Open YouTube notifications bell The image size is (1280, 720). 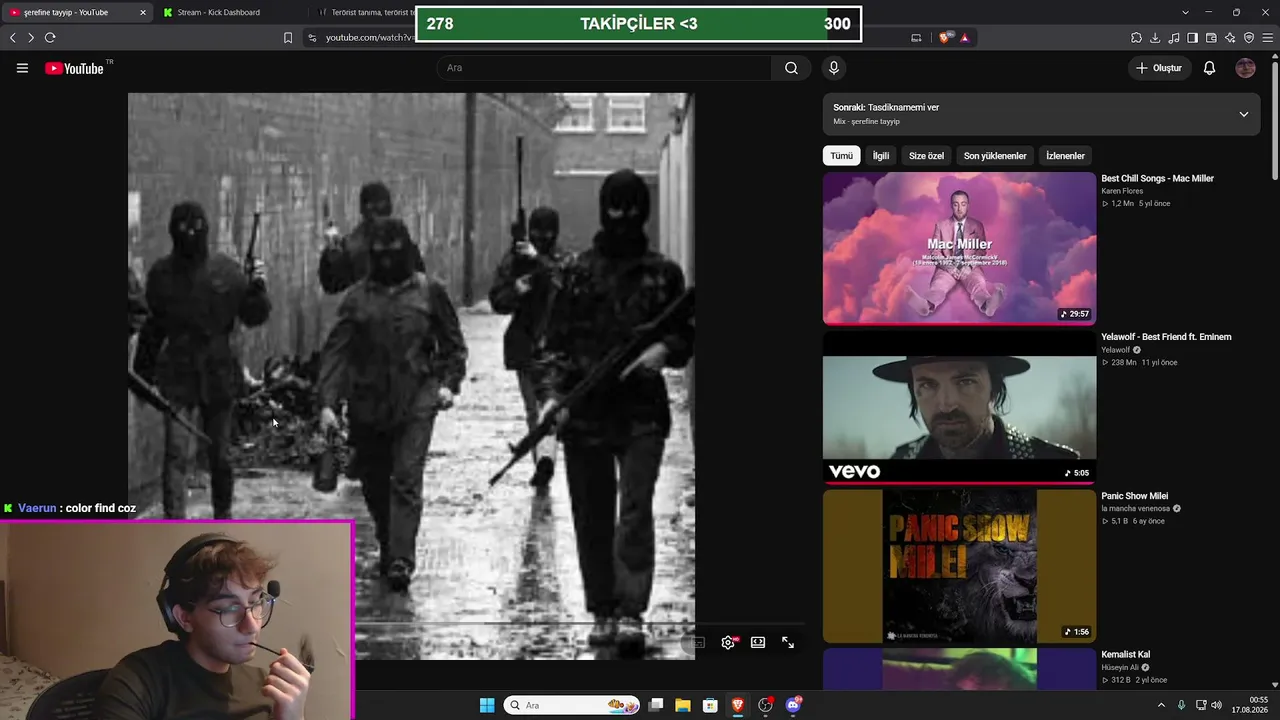click(x=1209, y=68)
